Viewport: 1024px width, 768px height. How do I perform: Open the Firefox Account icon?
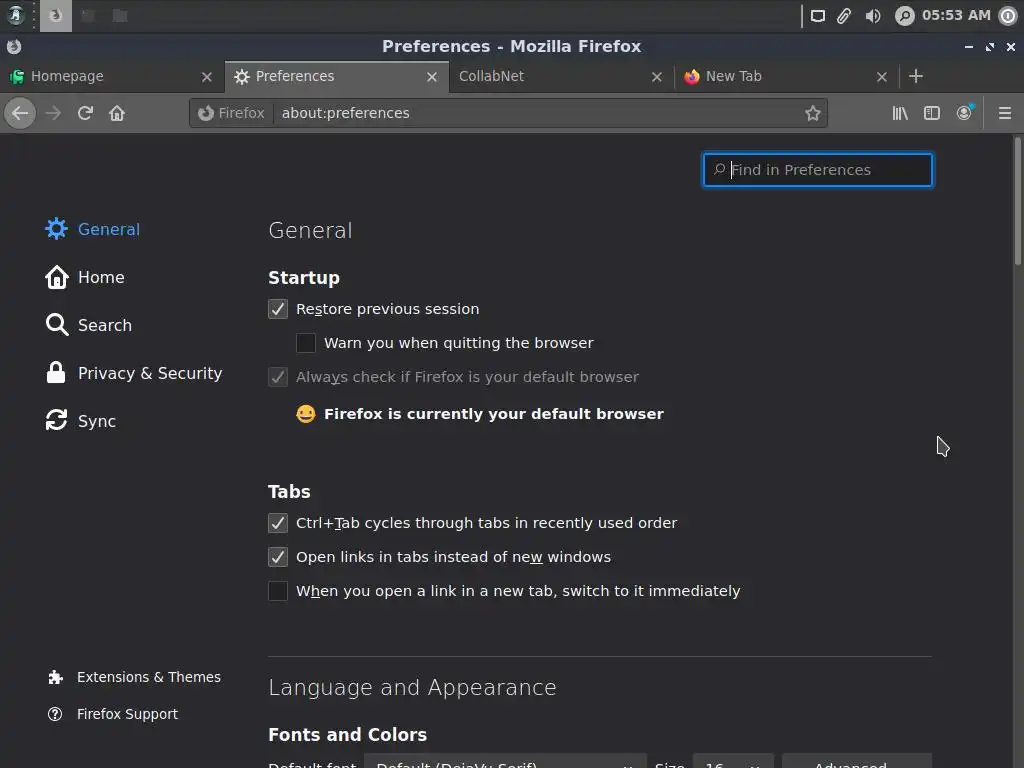point(964,113)
